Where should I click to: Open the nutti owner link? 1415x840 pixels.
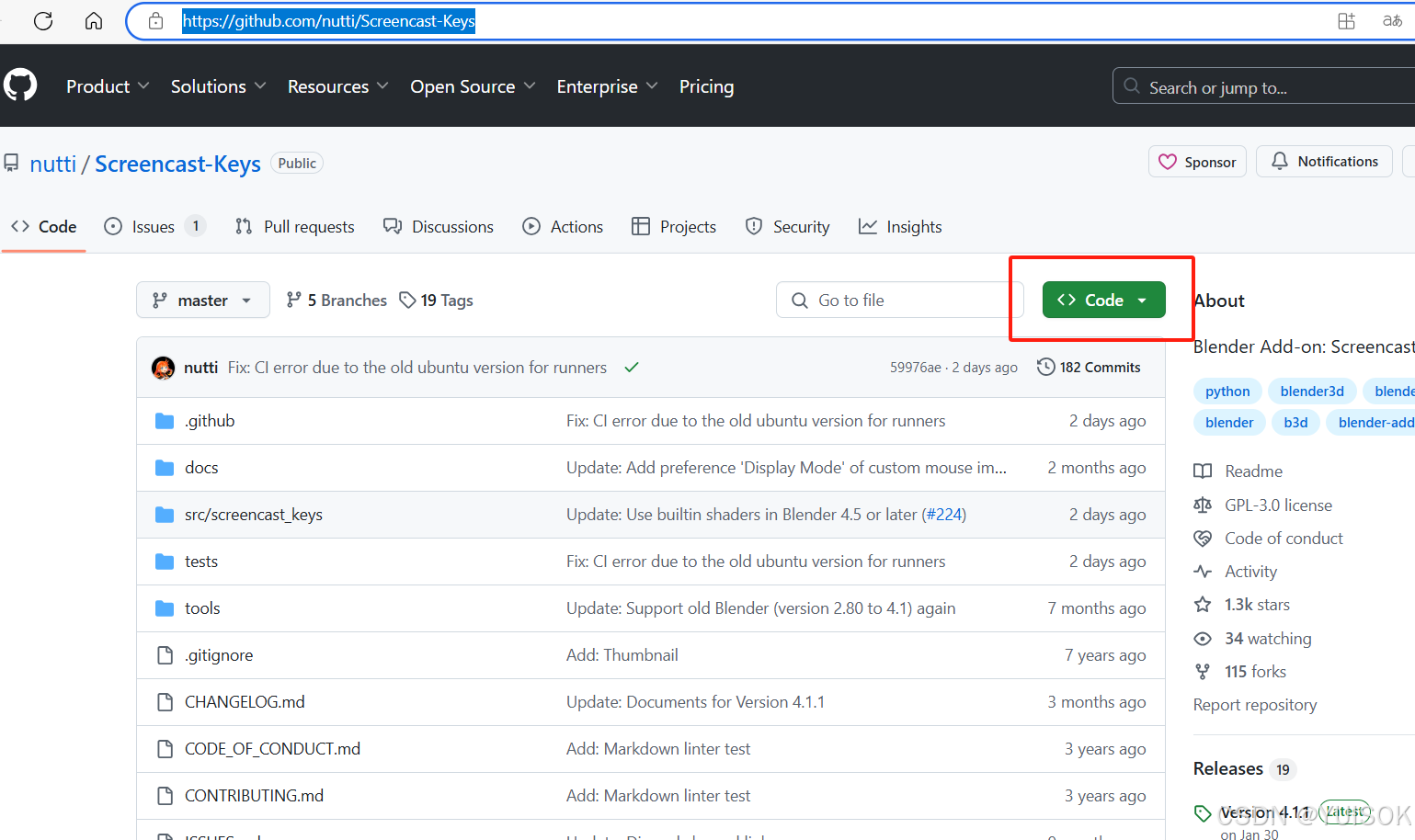(53, 165)
